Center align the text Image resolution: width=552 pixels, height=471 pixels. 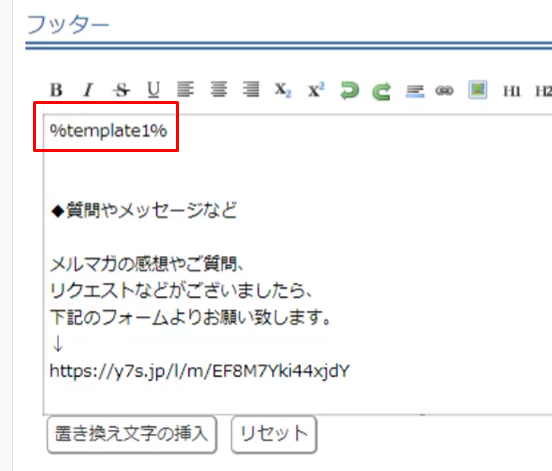(219, 89)
